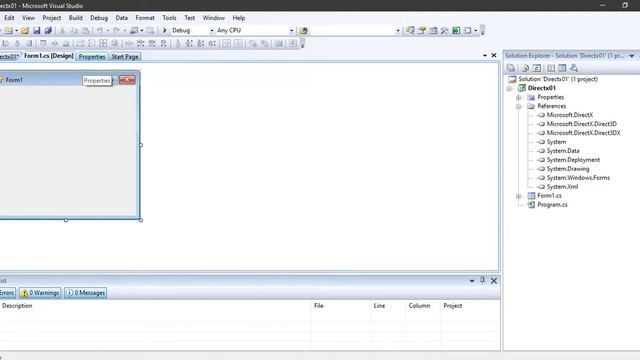
Task: Click the Open File folder icon
Action: tap(25, 31)
